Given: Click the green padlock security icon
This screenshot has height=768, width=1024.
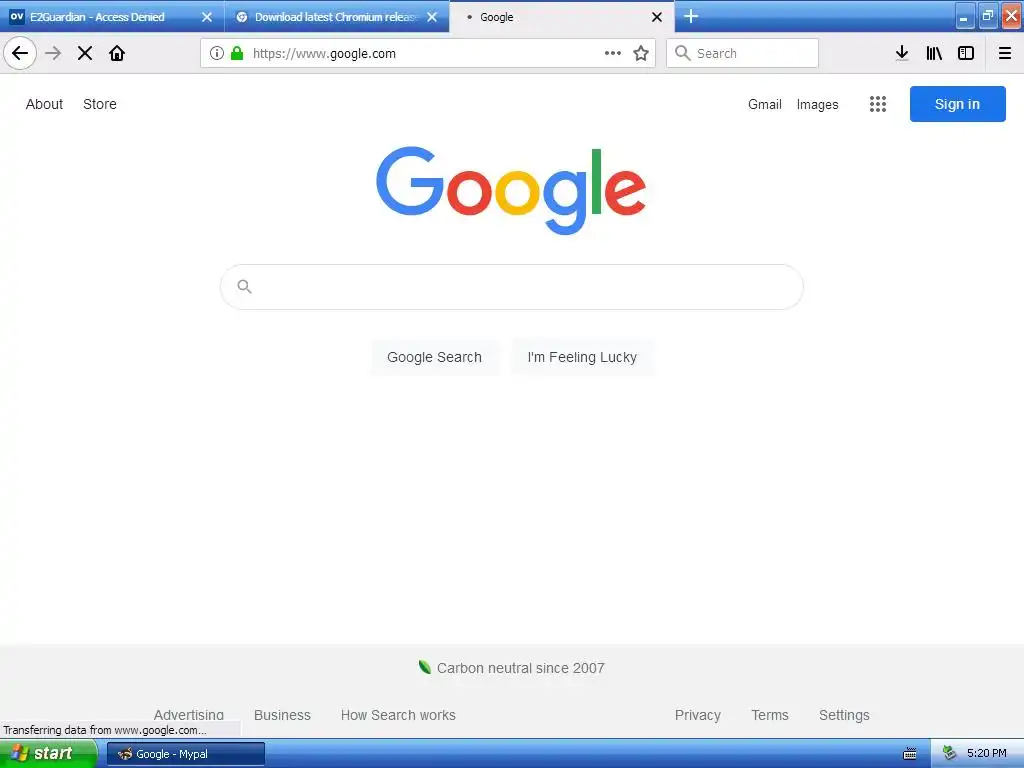Looking at the screenshot, I should pyautogui.click(x=237, y=53).
